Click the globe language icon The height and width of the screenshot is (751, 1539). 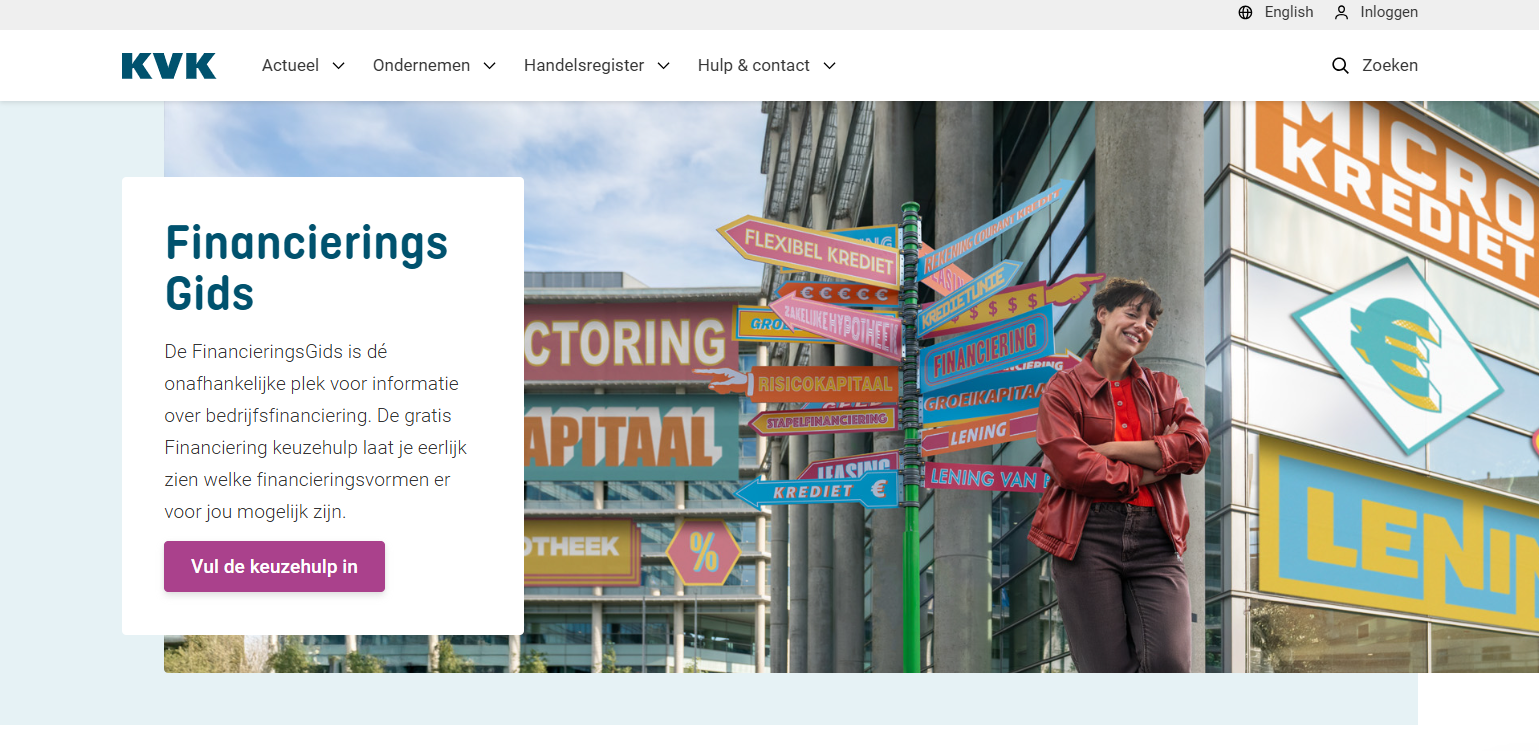click(1245, 13)
